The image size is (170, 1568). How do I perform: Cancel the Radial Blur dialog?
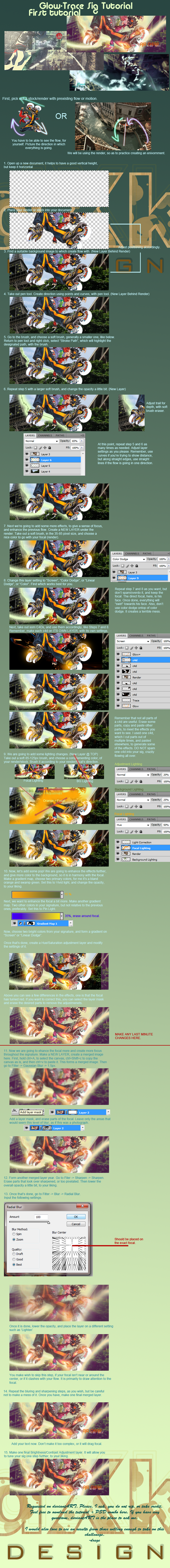pyautogui.click(x=76, y=1224)
